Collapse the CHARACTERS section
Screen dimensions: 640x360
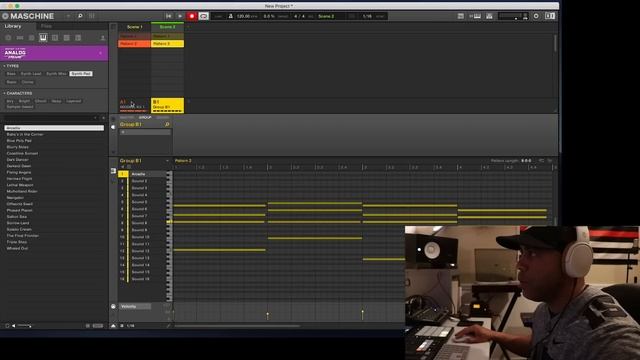(x=18, y=93)
